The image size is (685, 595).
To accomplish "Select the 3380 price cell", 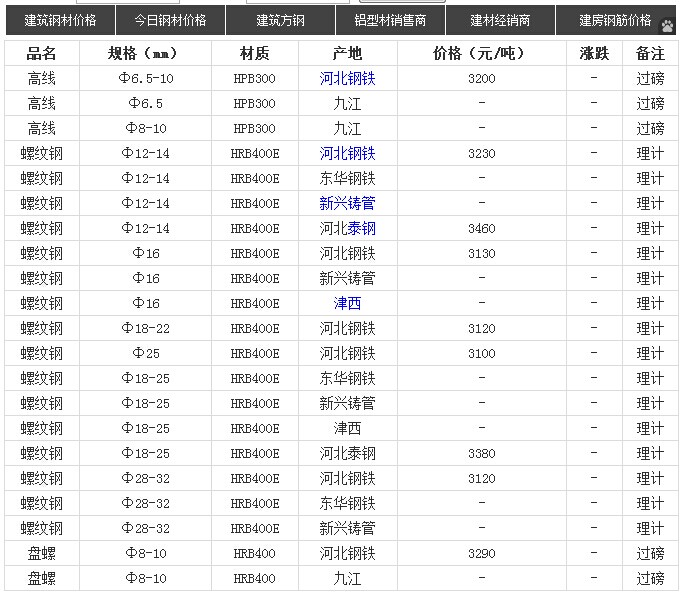I will click(x=482, y=453).
